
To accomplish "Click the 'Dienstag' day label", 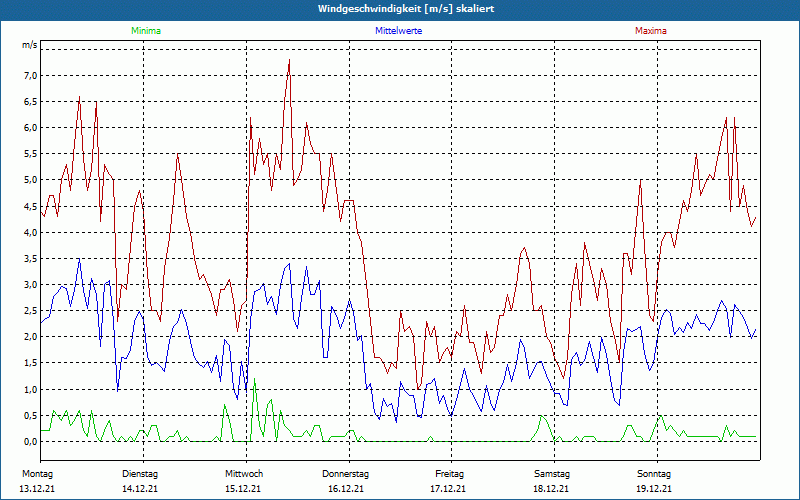I will 140,474.
